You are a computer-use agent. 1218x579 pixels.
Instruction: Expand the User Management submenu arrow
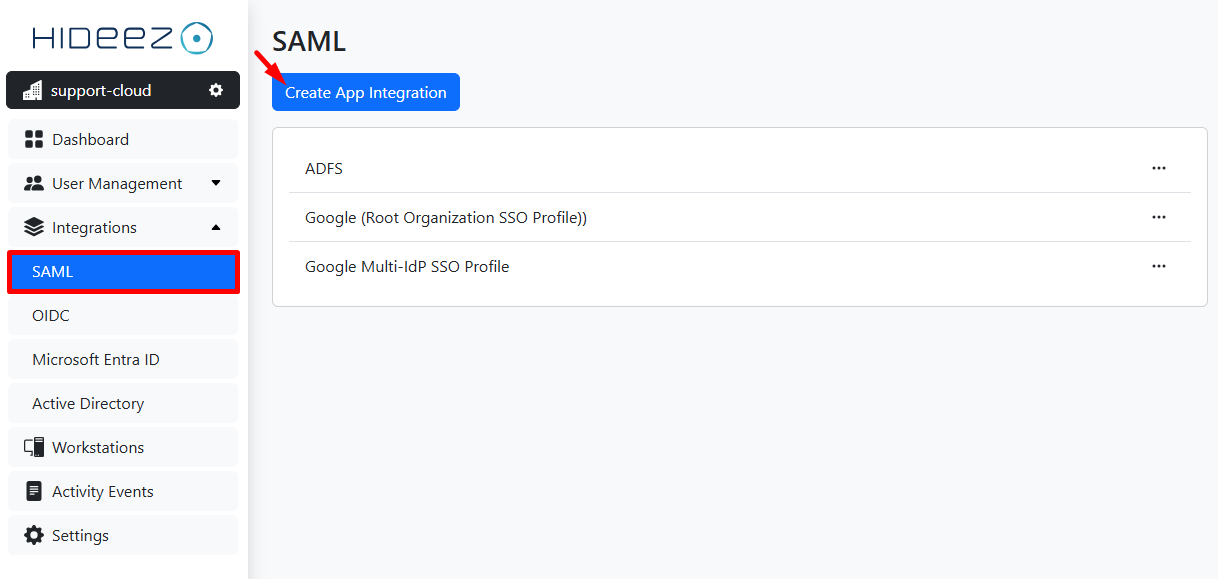tap(216, 183)
